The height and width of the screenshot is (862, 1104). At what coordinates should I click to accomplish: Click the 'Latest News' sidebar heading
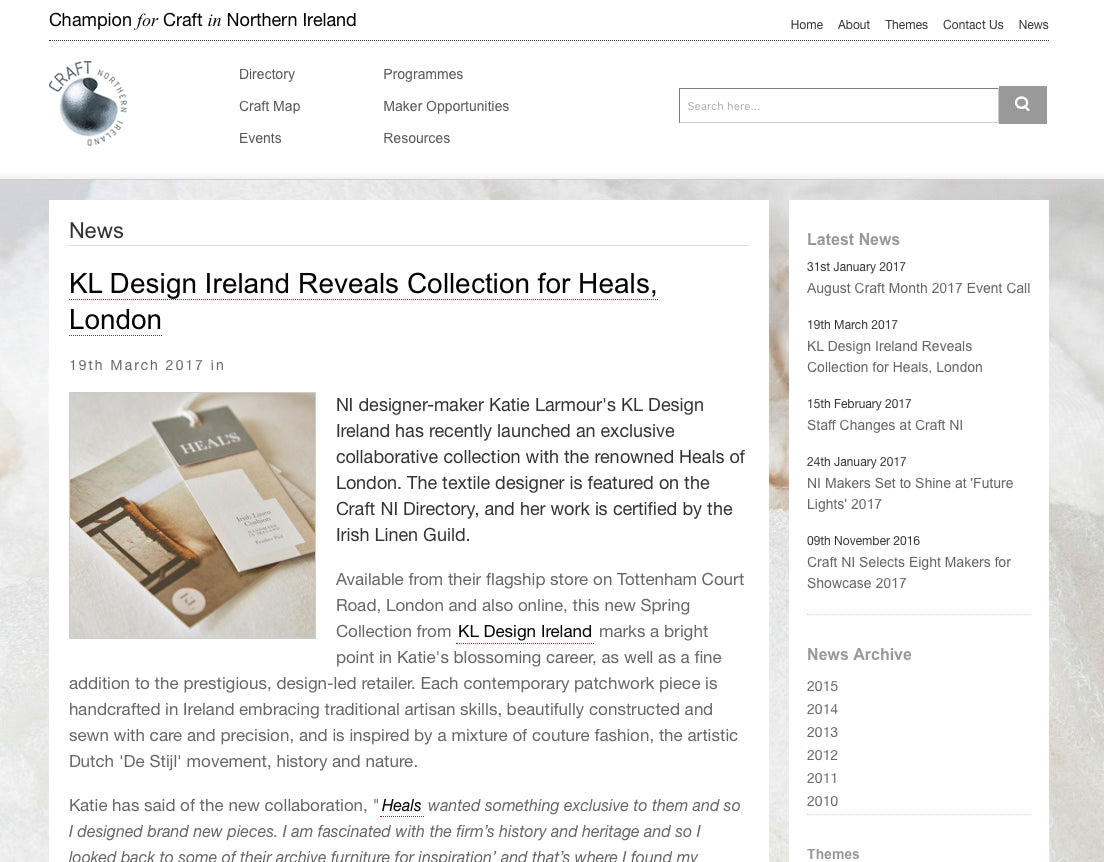point(853,239)
